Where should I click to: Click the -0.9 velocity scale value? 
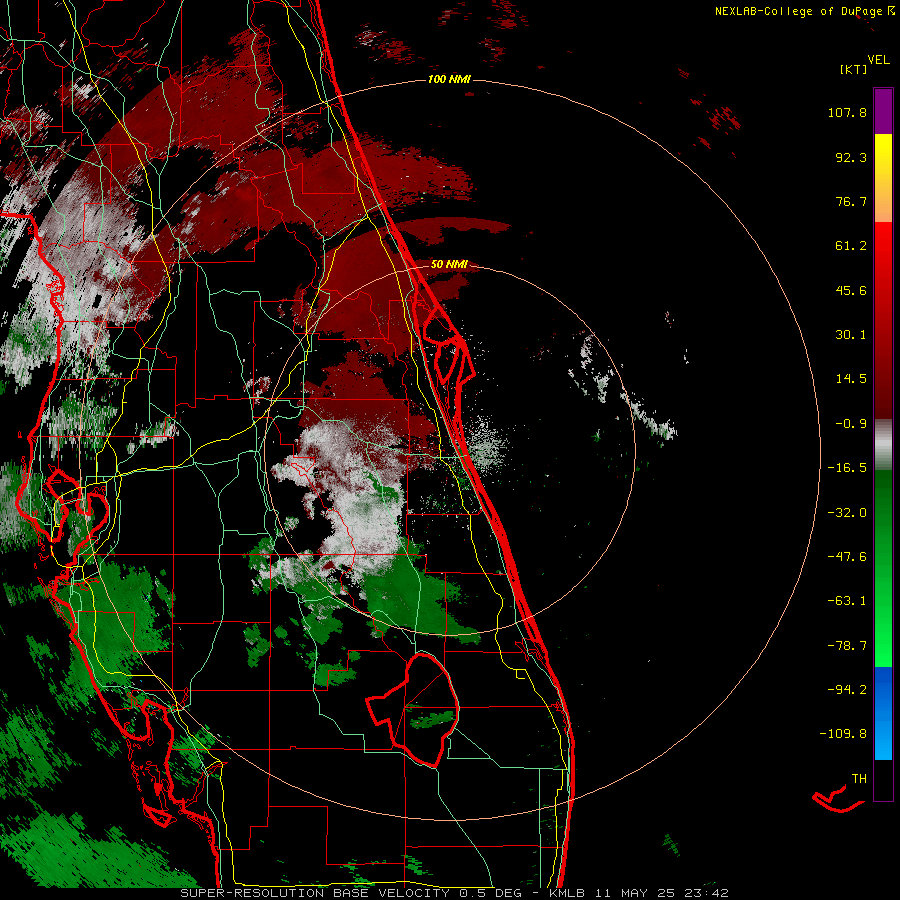pyautogui.click(x=851, y=424)
